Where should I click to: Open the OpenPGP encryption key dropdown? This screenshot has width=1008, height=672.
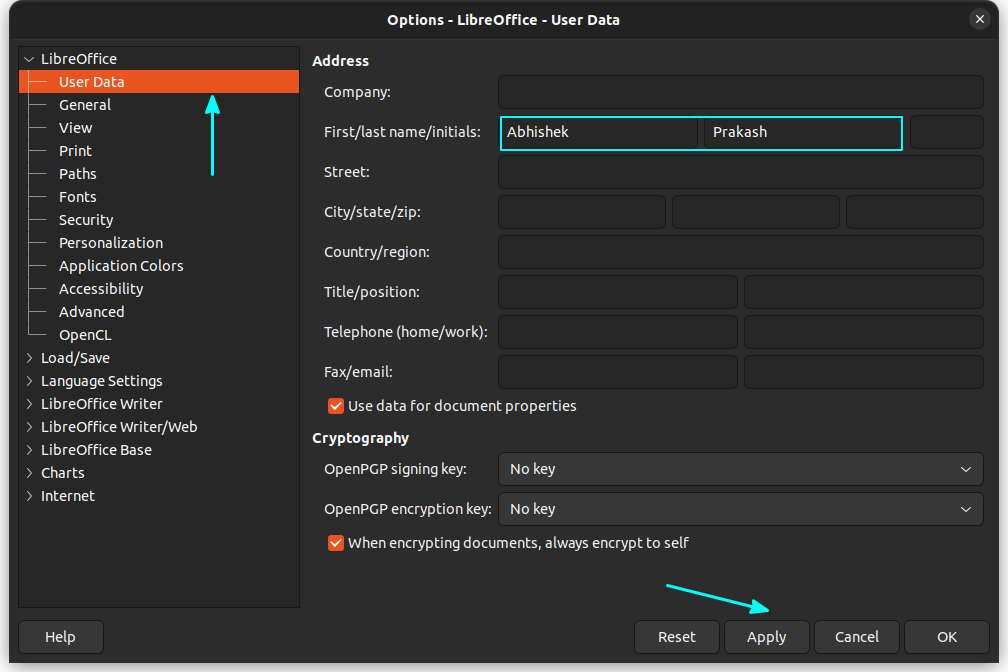click(x=741, y=509)
